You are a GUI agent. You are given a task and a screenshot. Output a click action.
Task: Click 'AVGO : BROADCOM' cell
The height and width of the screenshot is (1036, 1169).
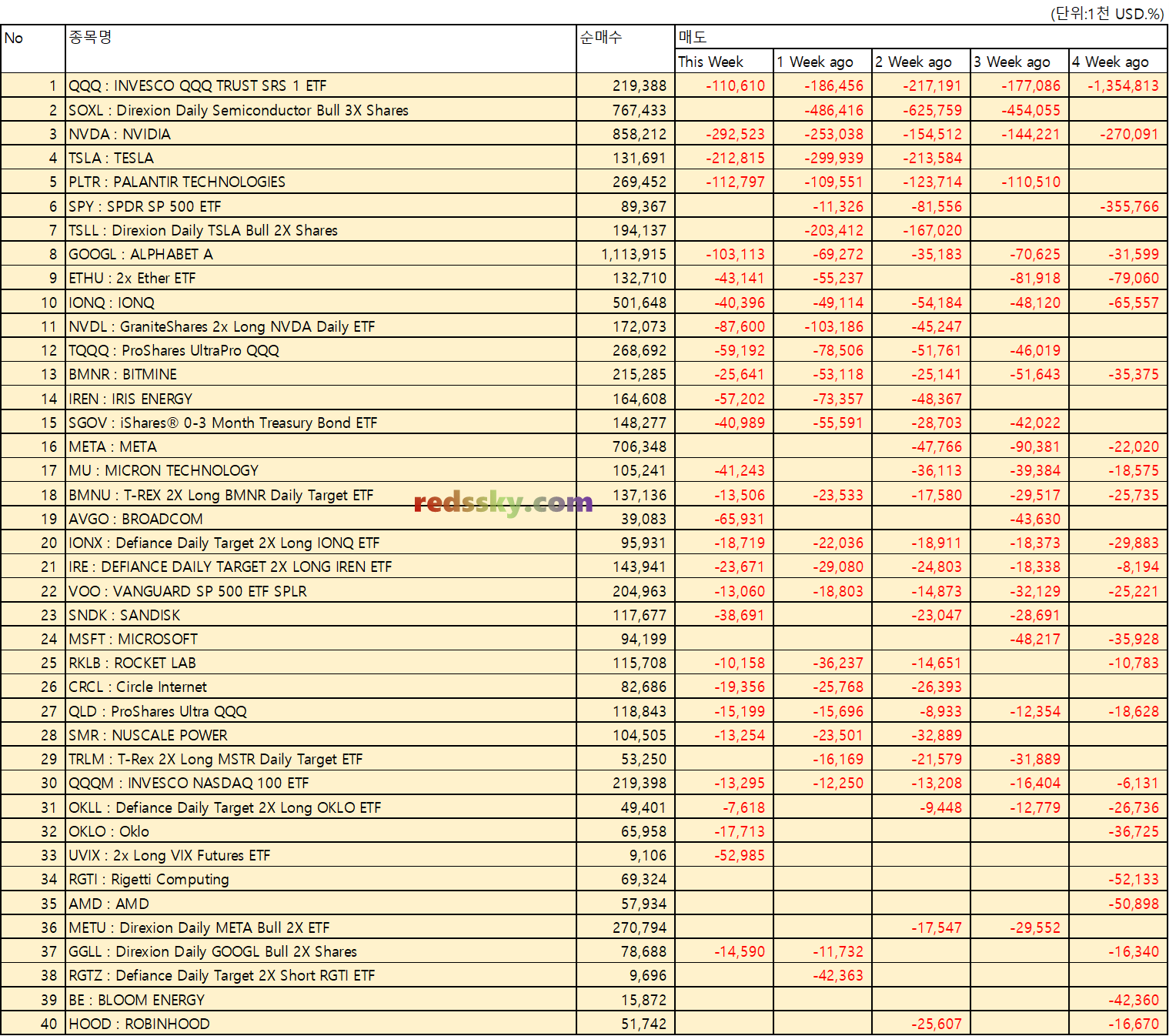321,519
